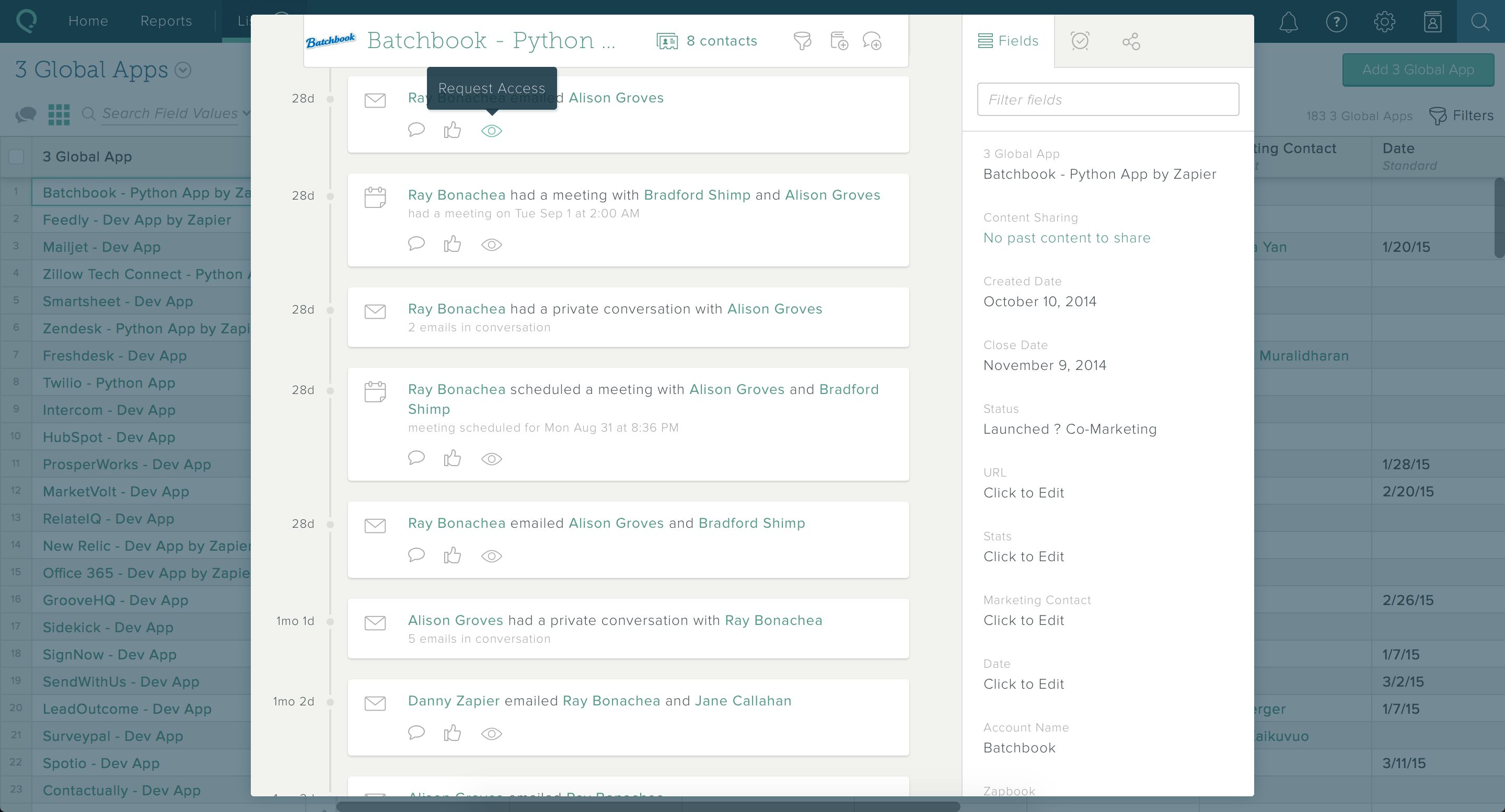The height and width of the screenshot is (812, 1505).
Task: Open the reminders alarm clock tab icon
Action: tap(1080, 41)
